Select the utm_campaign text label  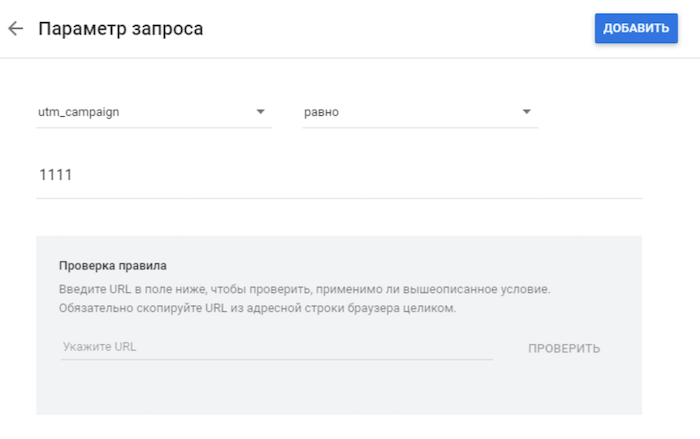click(79, 112)
